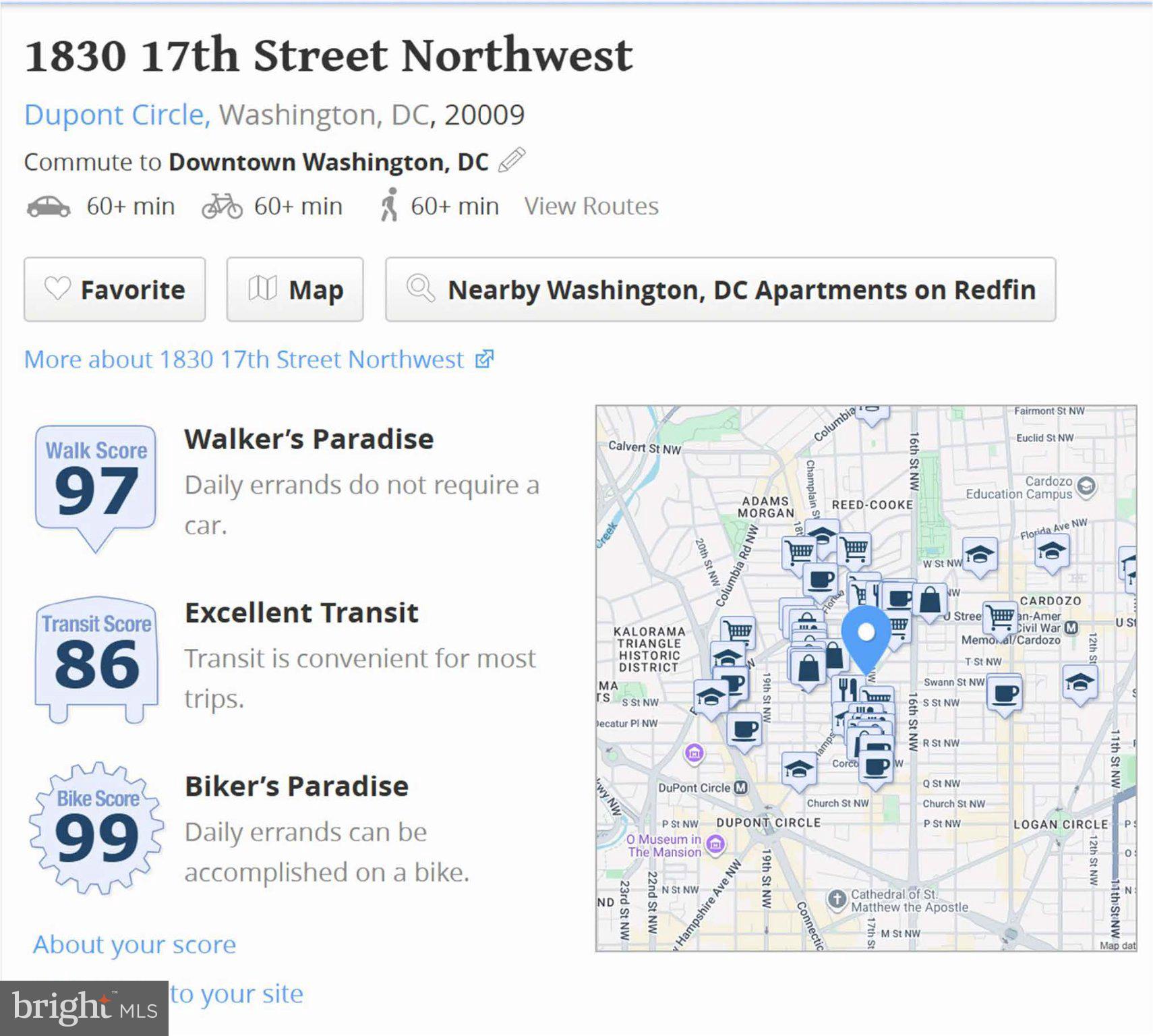Open More about 1830 17th Street Northwest
This screenshot has height=1036, width=1153.
tap(259, 359)
